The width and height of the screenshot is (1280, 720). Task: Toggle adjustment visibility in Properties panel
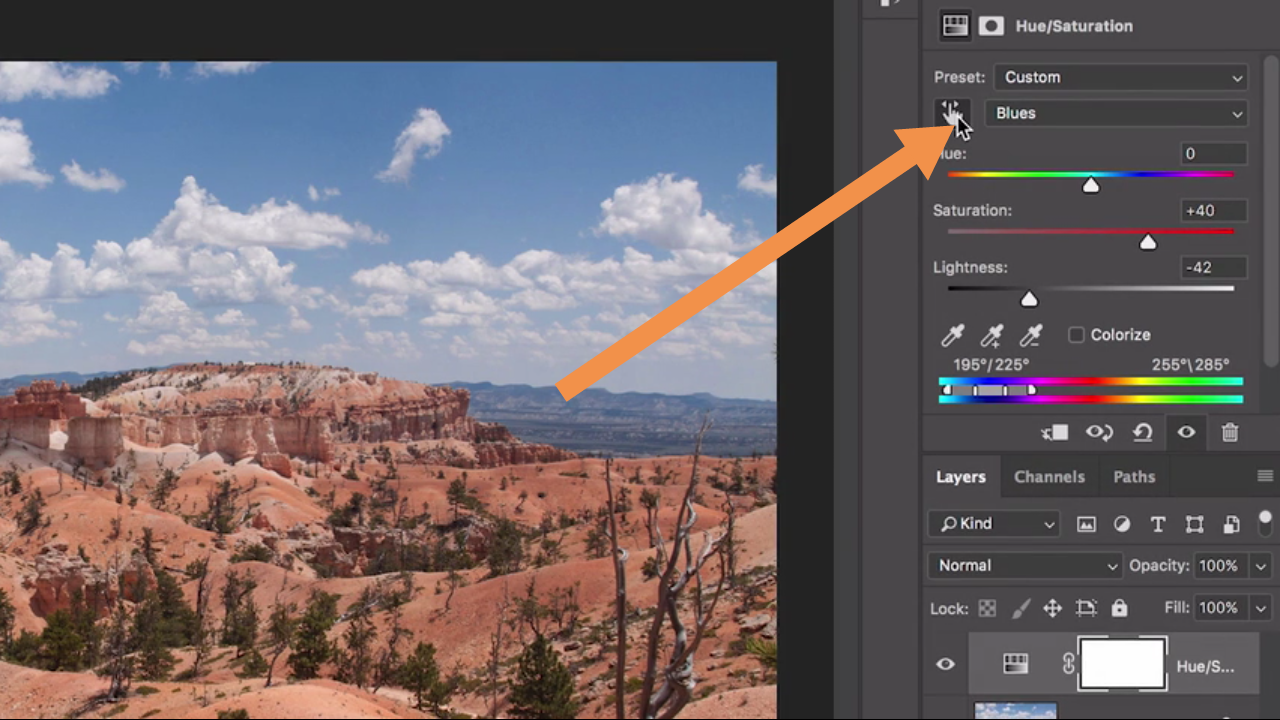click(x=1186, y=432)
